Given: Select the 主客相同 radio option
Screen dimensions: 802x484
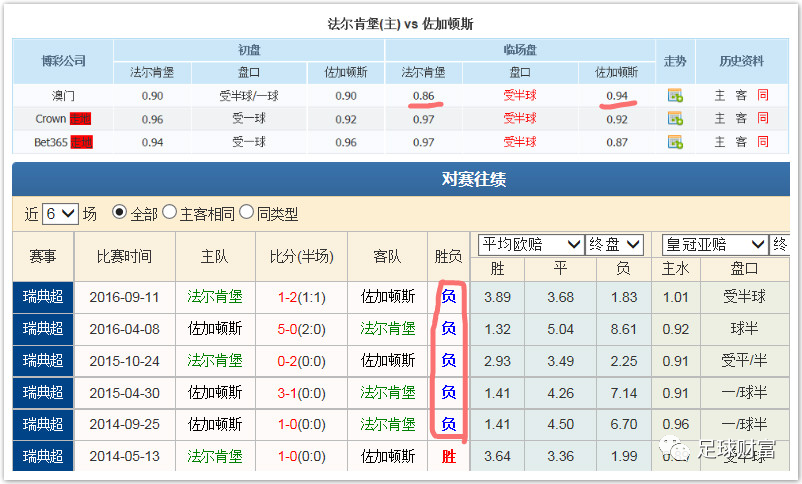Looking at the screenshot, I should (x=169, y=213).
